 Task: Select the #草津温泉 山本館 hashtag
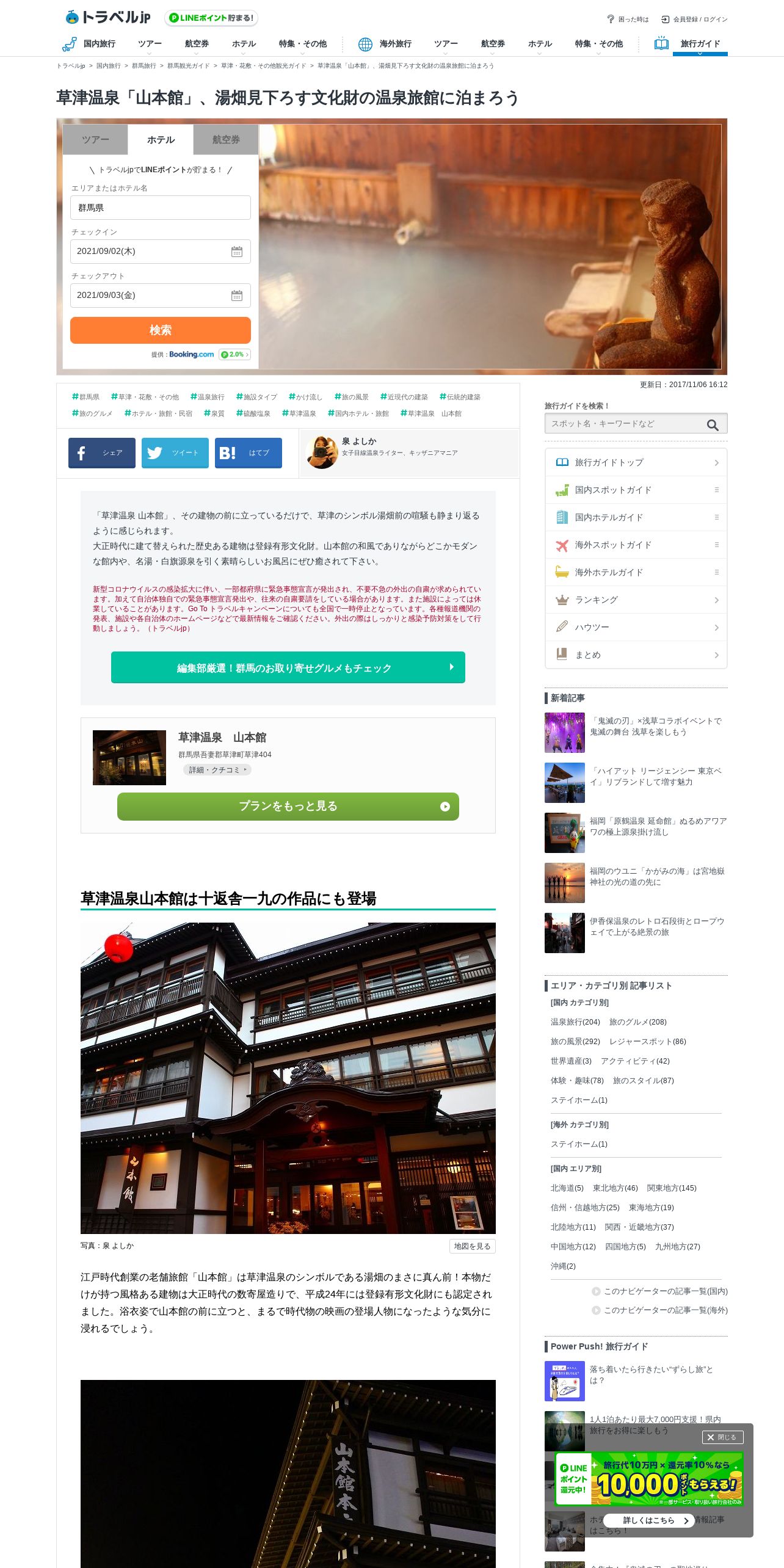click(431, 413)
